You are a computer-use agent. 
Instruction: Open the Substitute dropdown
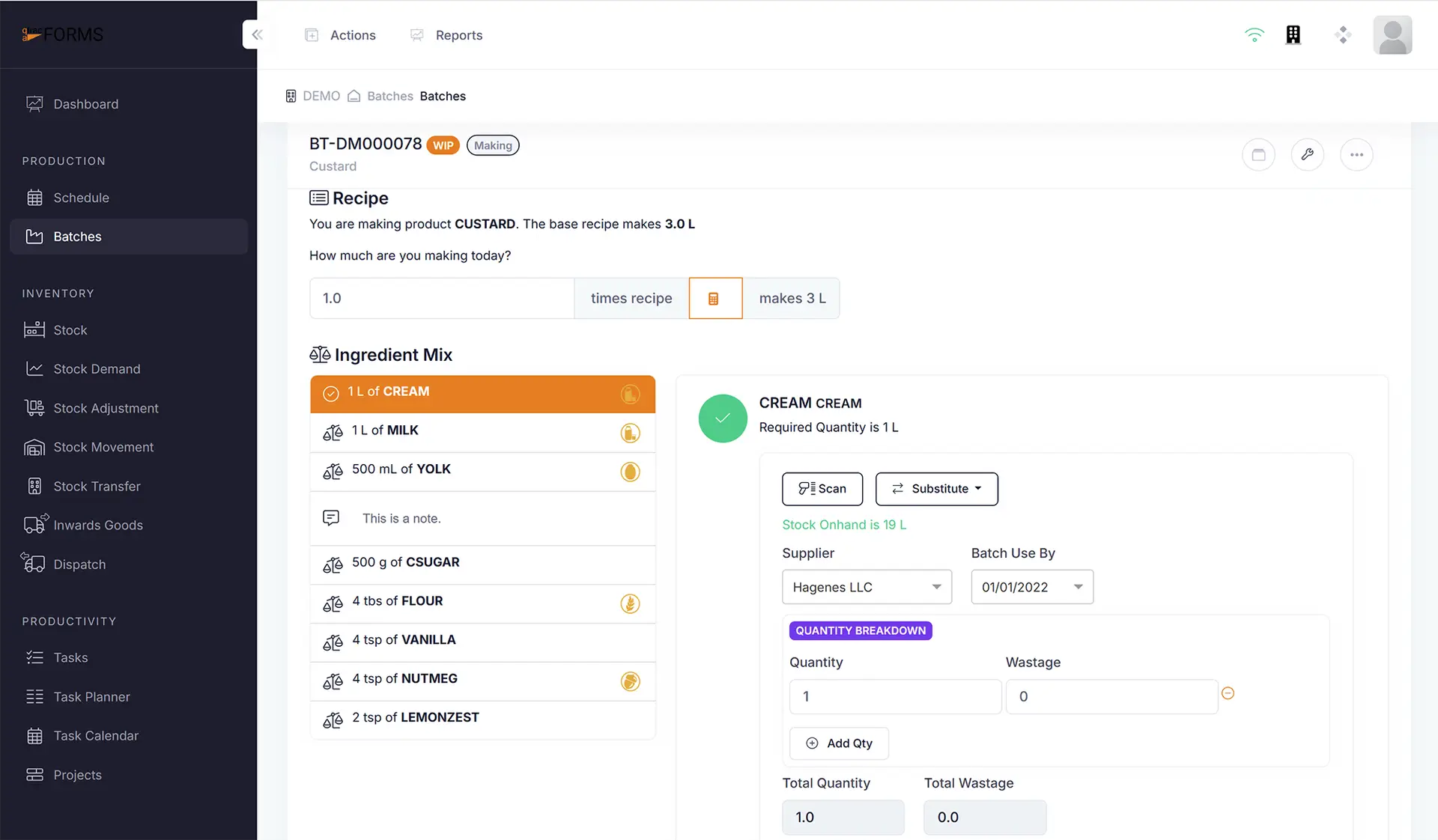[936, 489]
